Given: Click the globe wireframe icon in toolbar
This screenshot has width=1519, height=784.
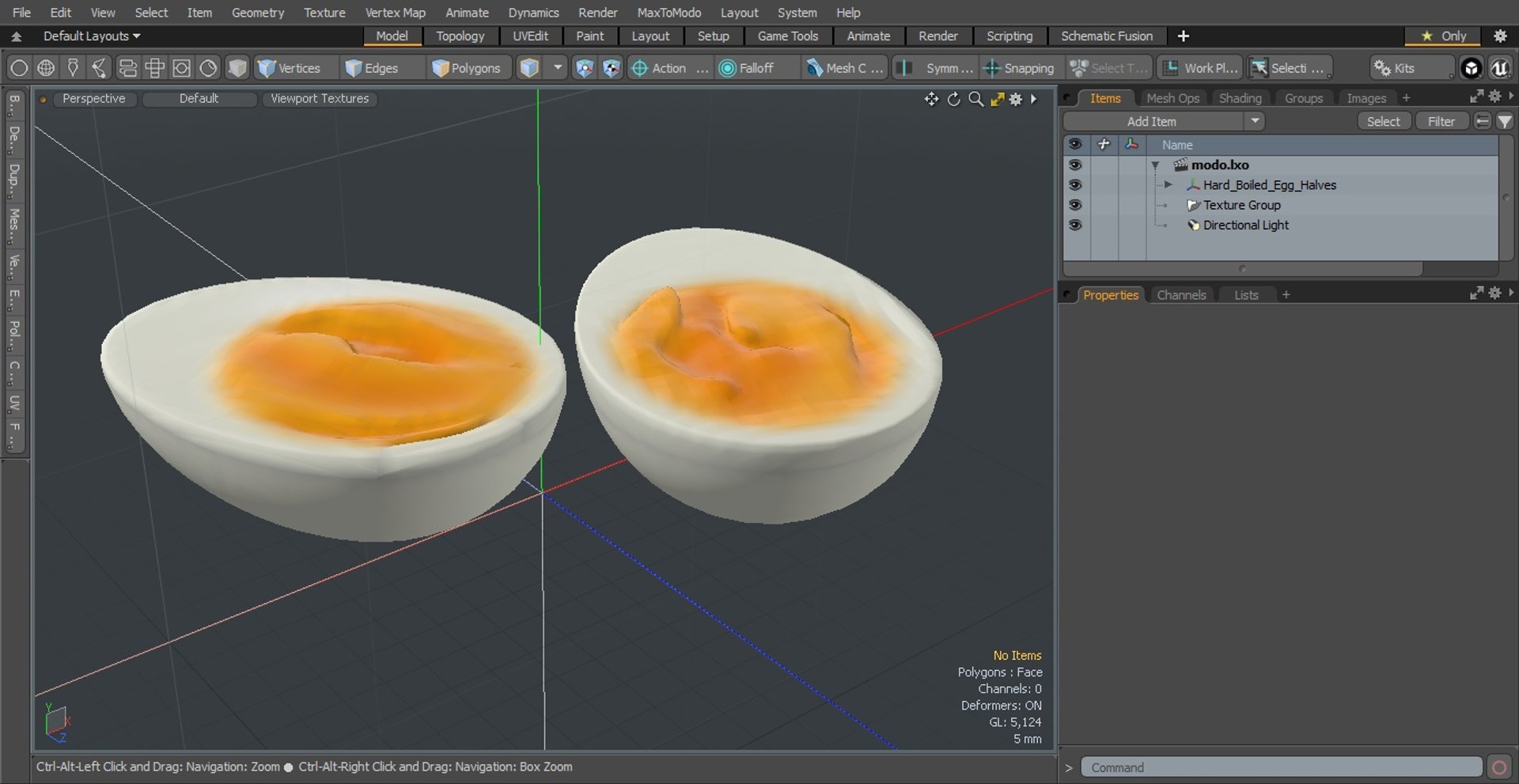Looking at the screenshot, I should click(x=46, y=68).
